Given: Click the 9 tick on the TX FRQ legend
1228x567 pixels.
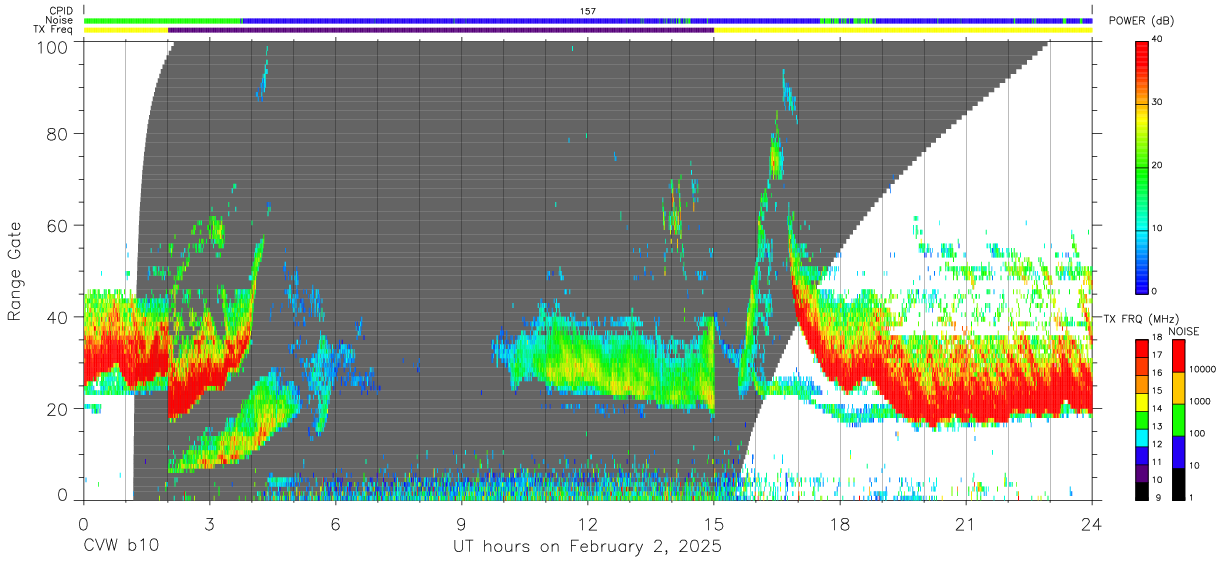Looking at the screenshot, I should (1158, 497).
